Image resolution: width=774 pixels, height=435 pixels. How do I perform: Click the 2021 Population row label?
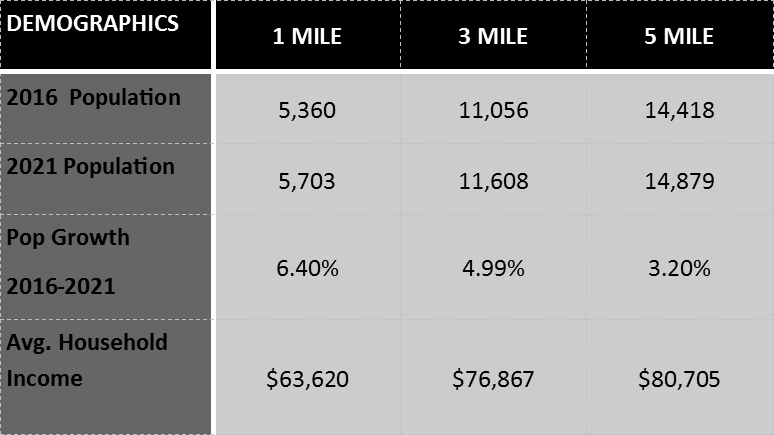[x=91, y=167]
